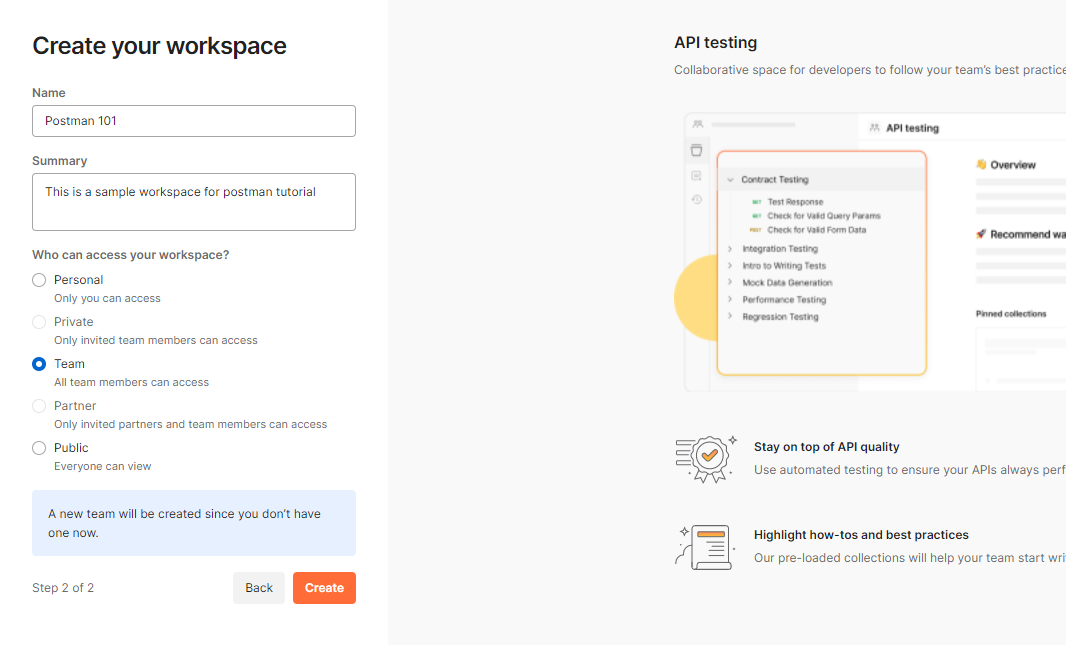Viewport: 1066px width, 645px height.
Task: Expand Mock Data Generation chevron
Action: point(730,283)
